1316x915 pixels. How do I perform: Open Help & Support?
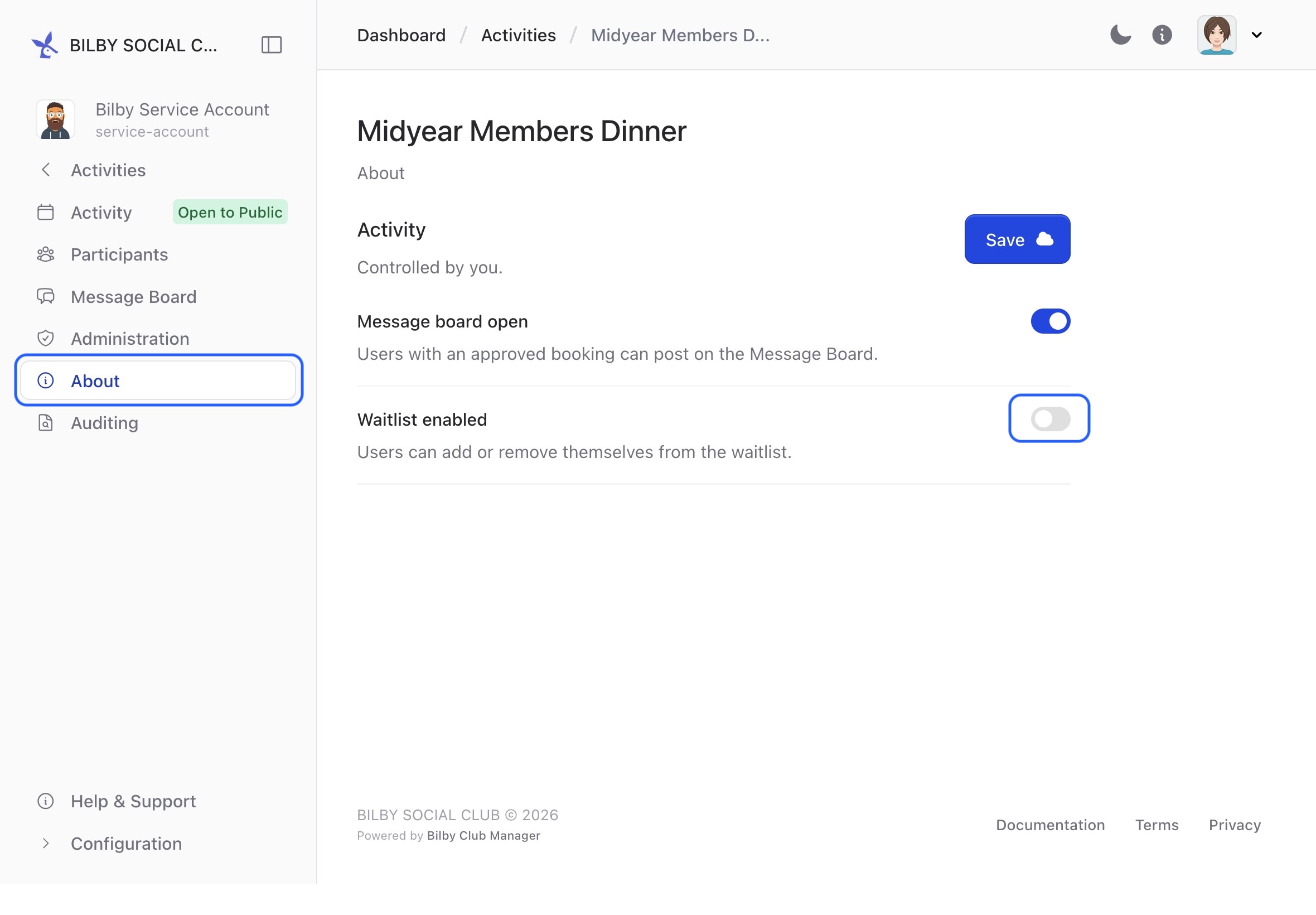click(158, 801)
